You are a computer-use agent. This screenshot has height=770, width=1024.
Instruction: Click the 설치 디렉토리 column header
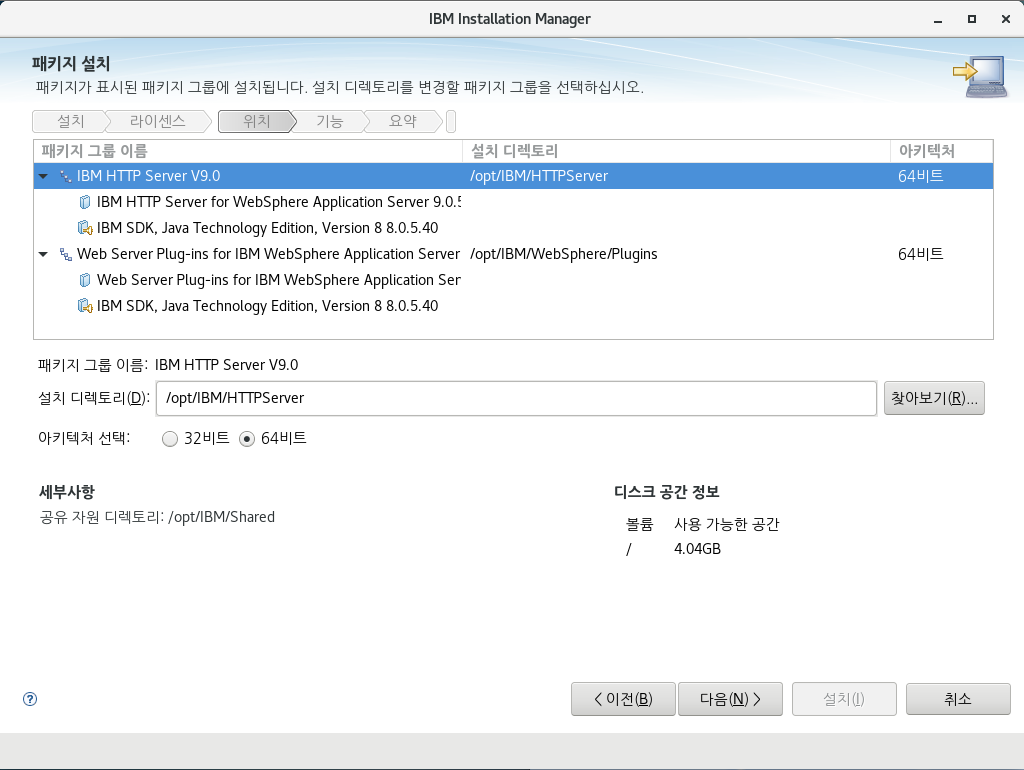pos(677,152)
